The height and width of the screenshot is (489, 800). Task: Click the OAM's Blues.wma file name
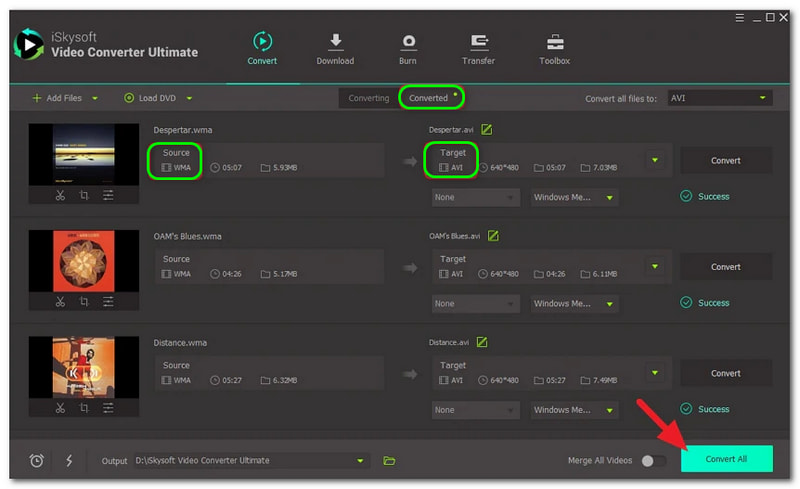187,236
